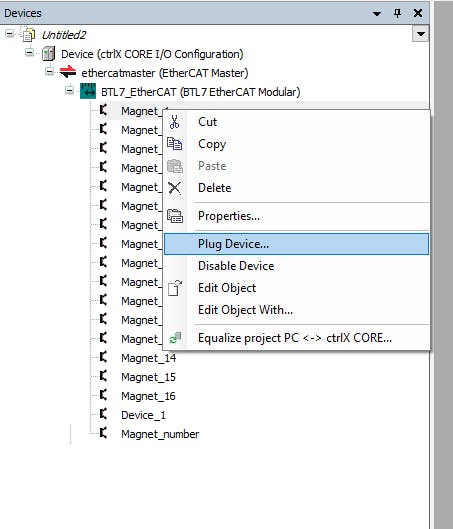This screenshot has width=453, height=529.
Task: Select Device_1 in the tree
Action: coord(143,415)
